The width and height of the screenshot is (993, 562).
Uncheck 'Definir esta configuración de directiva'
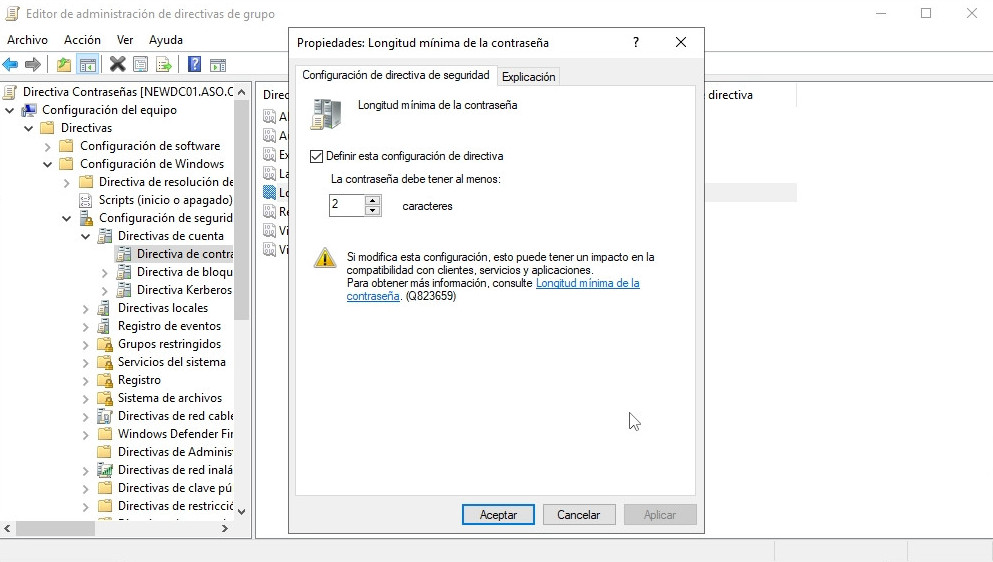(317, 156)
